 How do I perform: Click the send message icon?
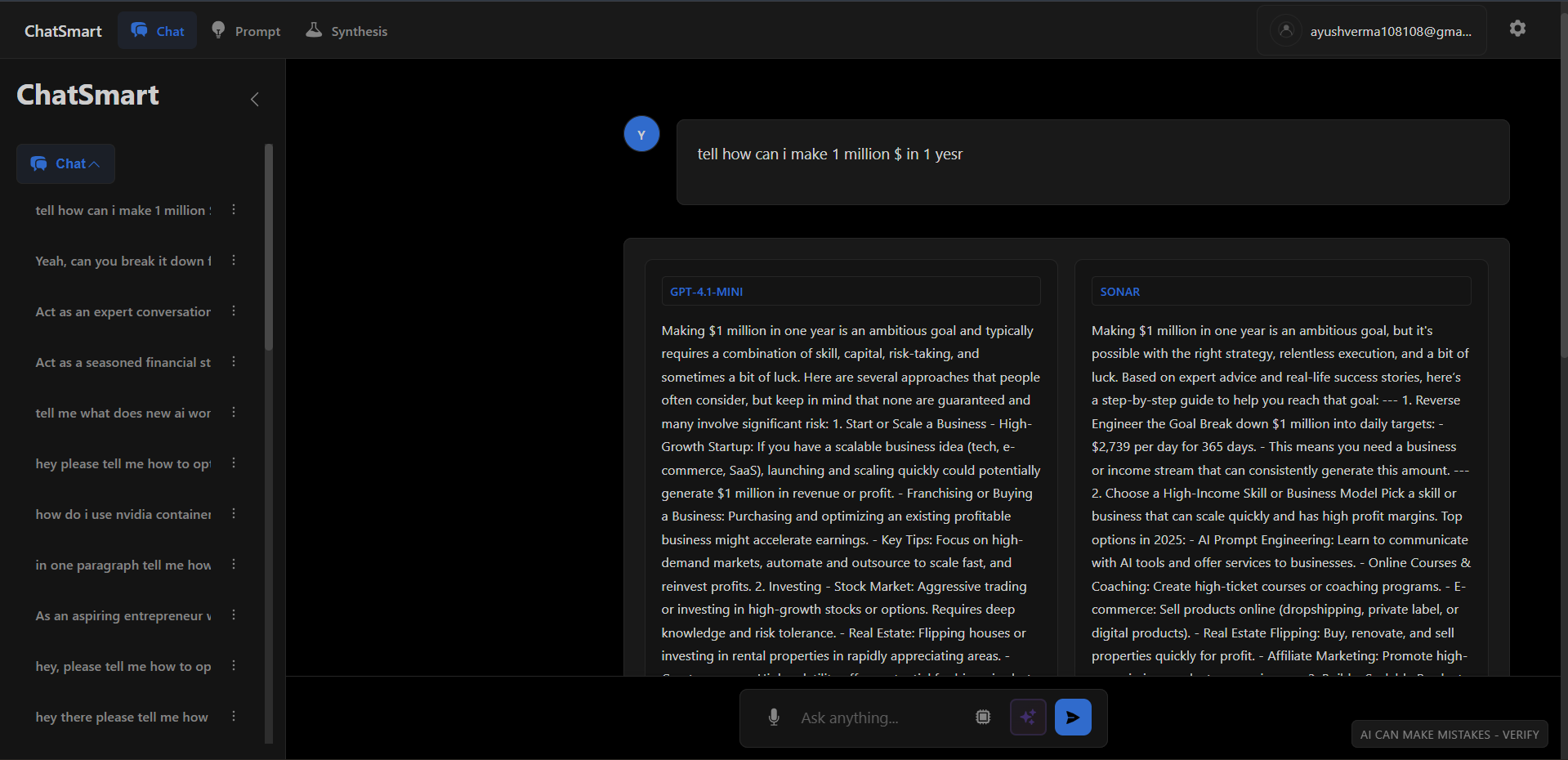(x=1072, y=717)
